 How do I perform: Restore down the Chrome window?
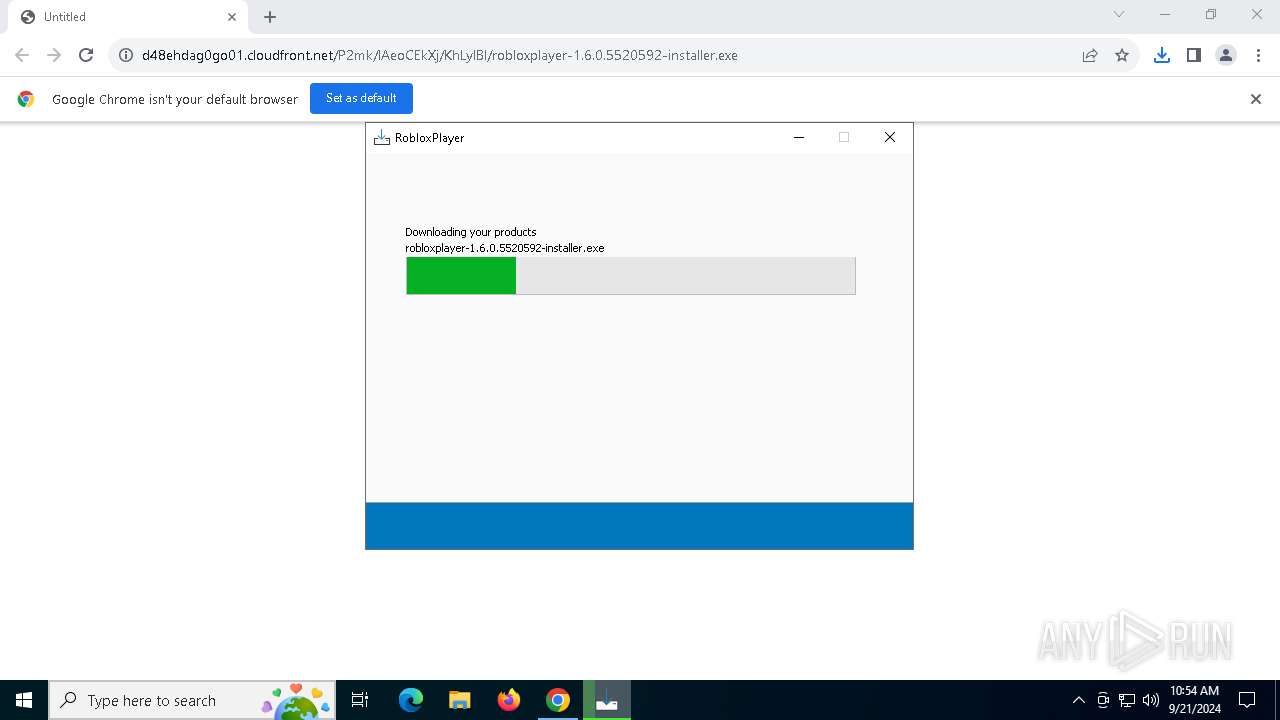point(1211,14)
